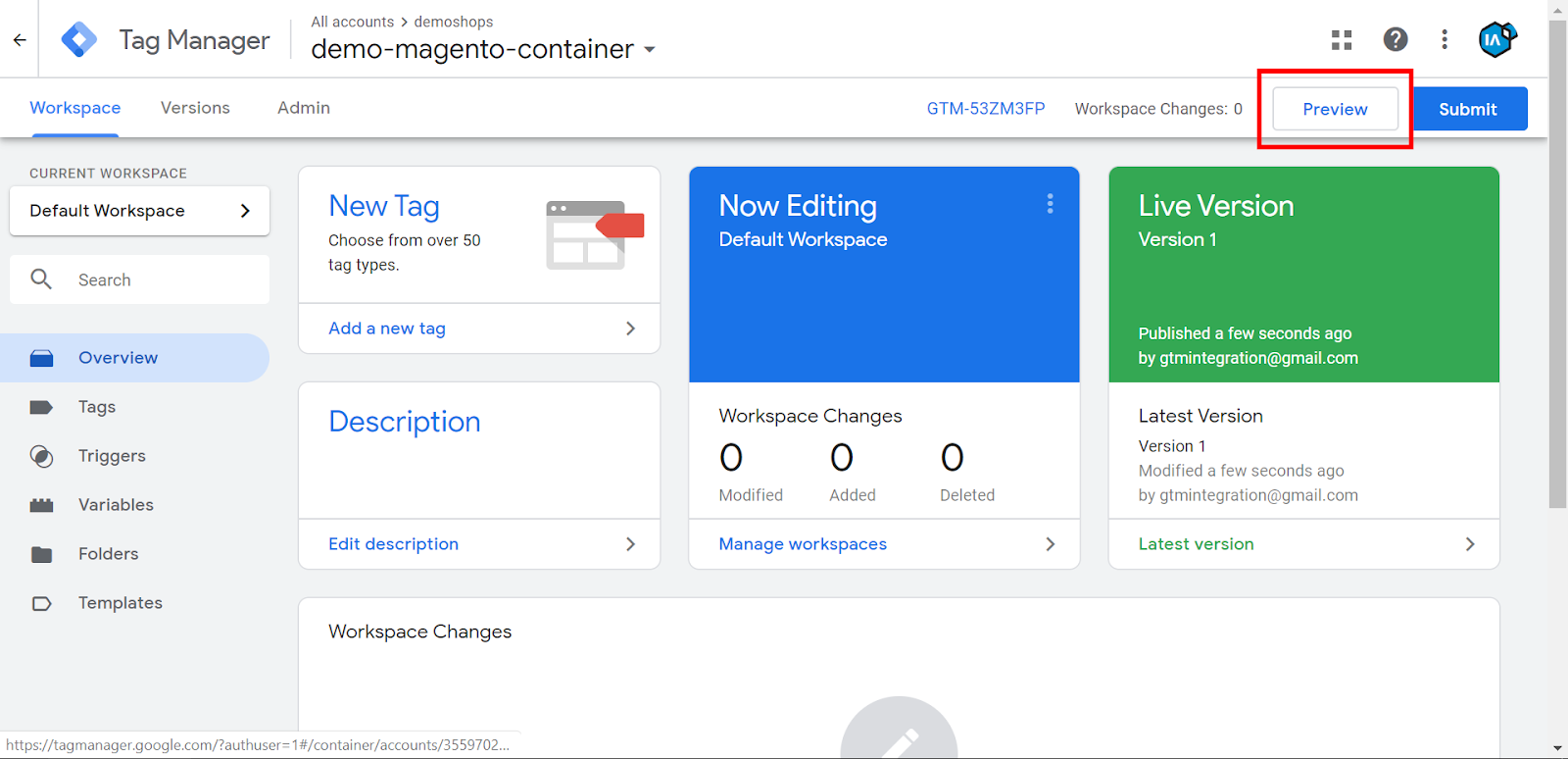
Task: Open Variables section in sidebar
Action: [x=116, y=505]
